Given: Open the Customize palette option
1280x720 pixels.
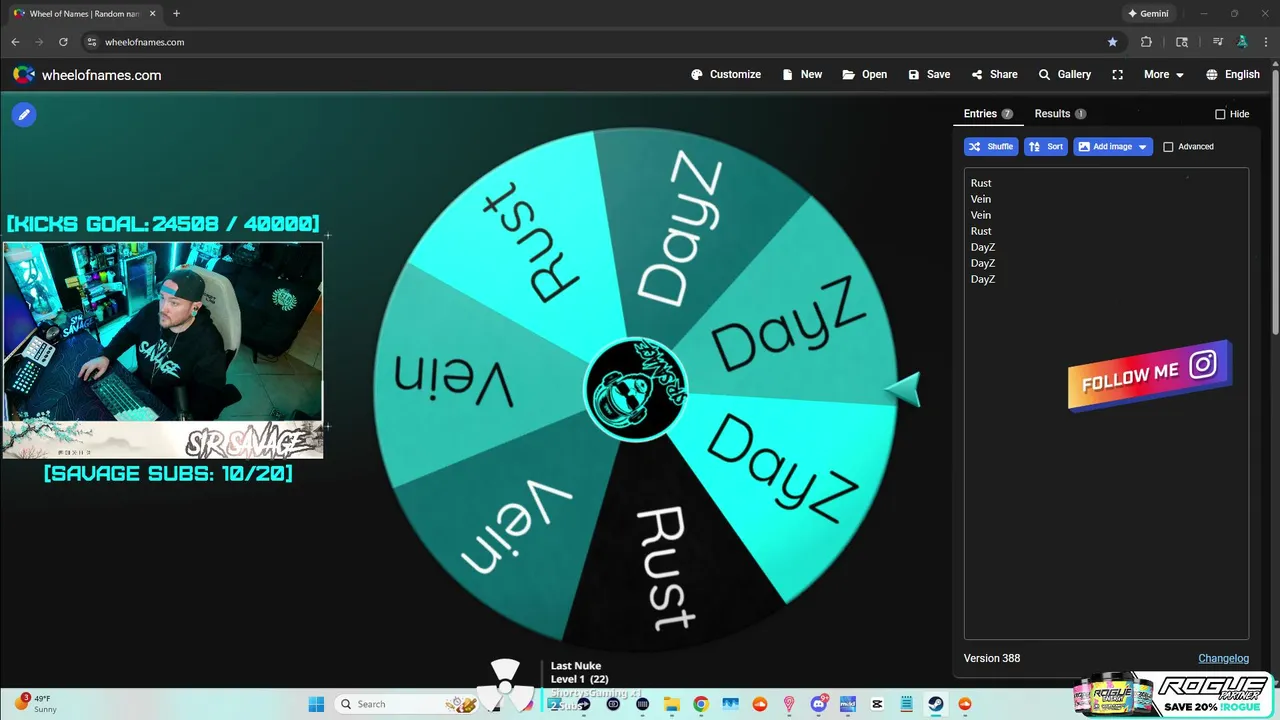Looking at the screenshot, I should (726, 75).
